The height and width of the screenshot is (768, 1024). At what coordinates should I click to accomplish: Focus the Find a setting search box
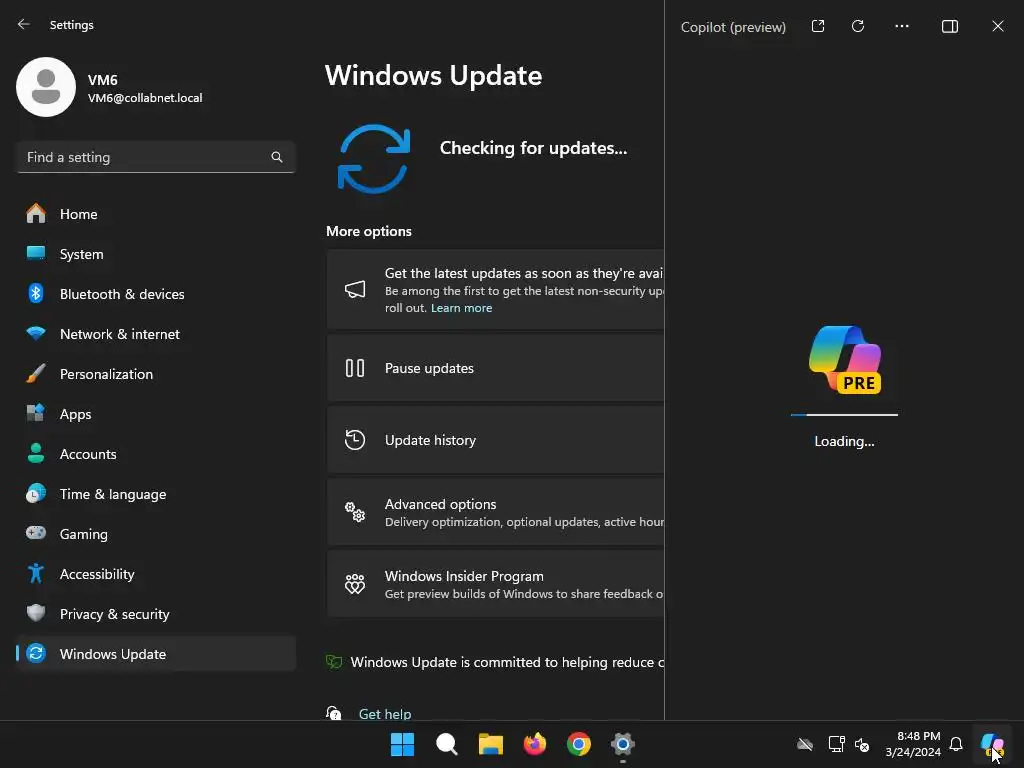click(156, 157)
